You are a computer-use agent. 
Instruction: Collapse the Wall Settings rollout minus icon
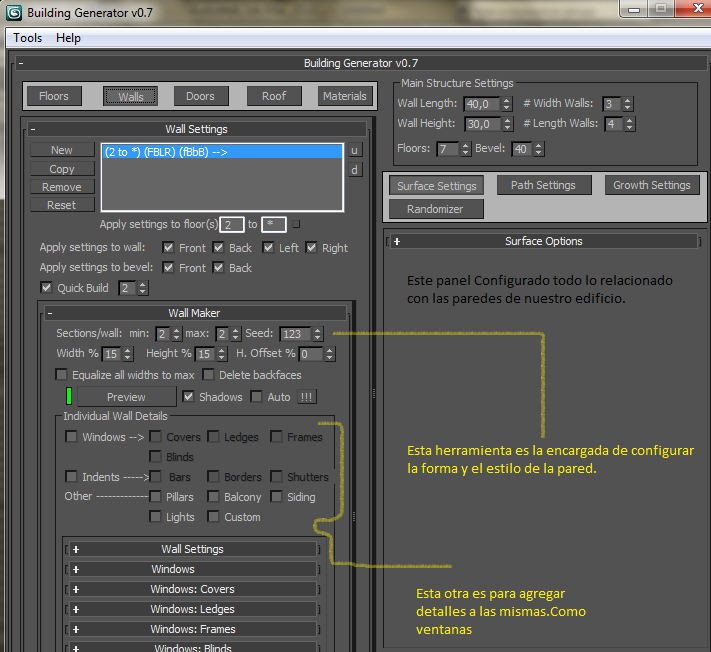tap(32, 129)
